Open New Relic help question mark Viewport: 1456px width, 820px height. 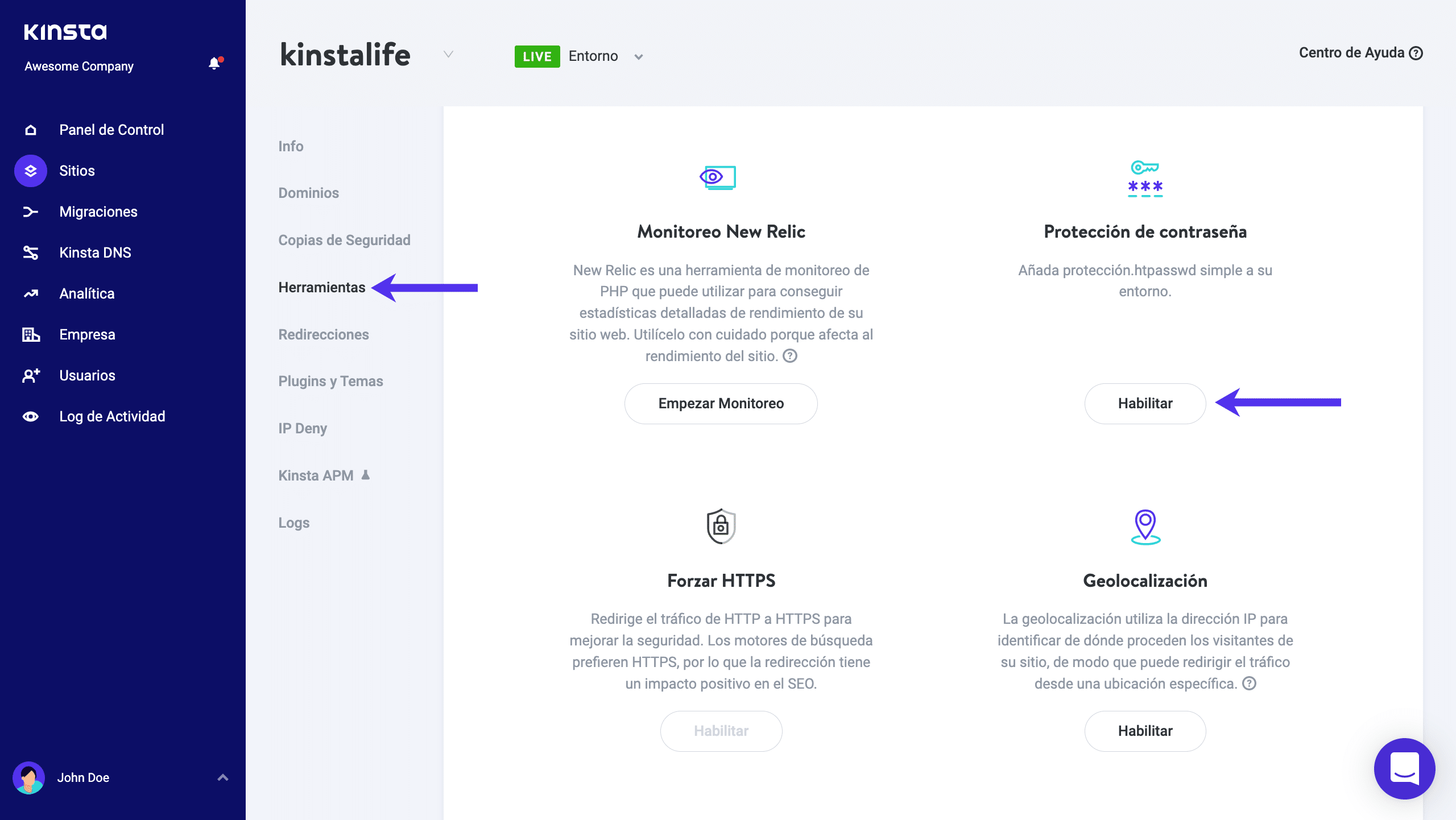point(790,356)
